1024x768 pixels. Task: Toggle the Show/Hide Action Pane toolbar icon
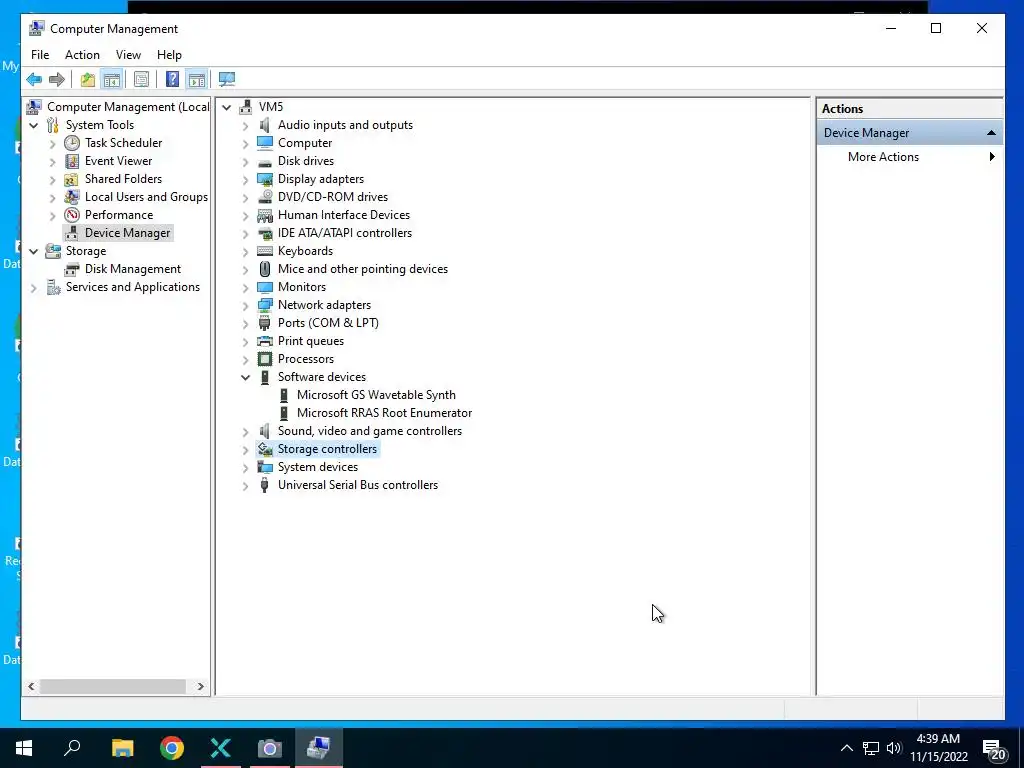[197, 80]
